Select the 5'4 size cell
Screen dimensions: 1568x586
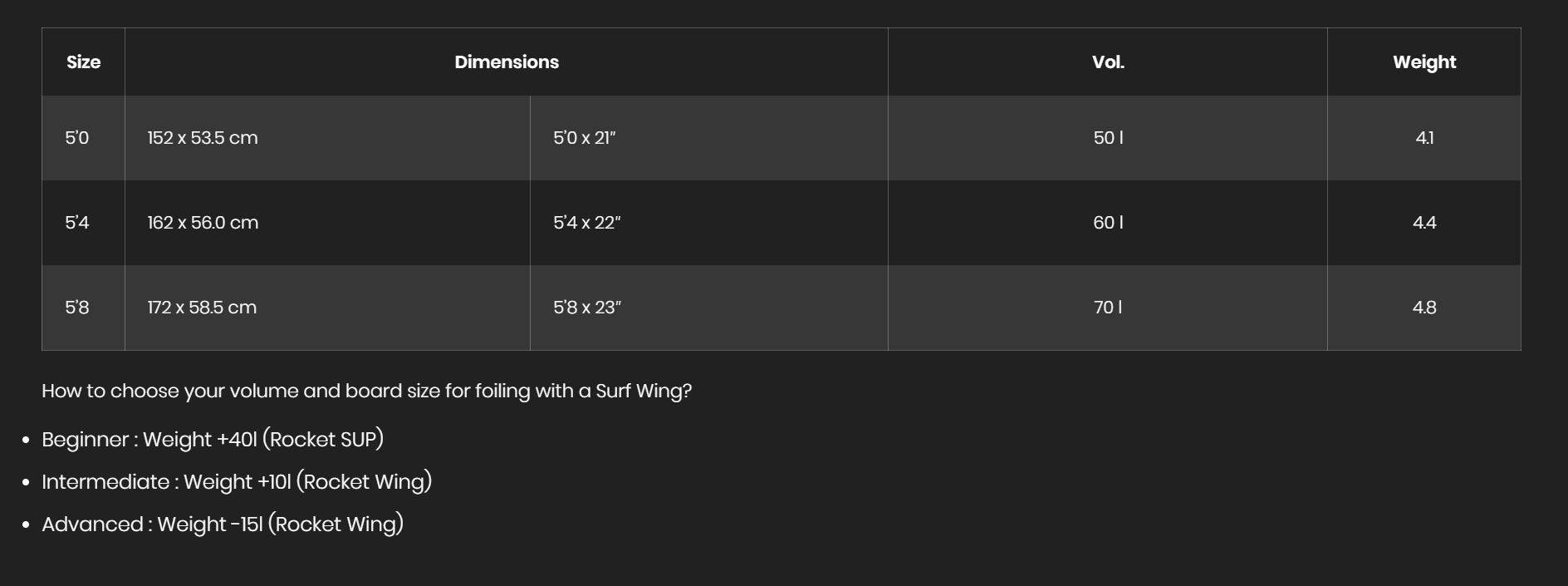[x=77, y=223]
